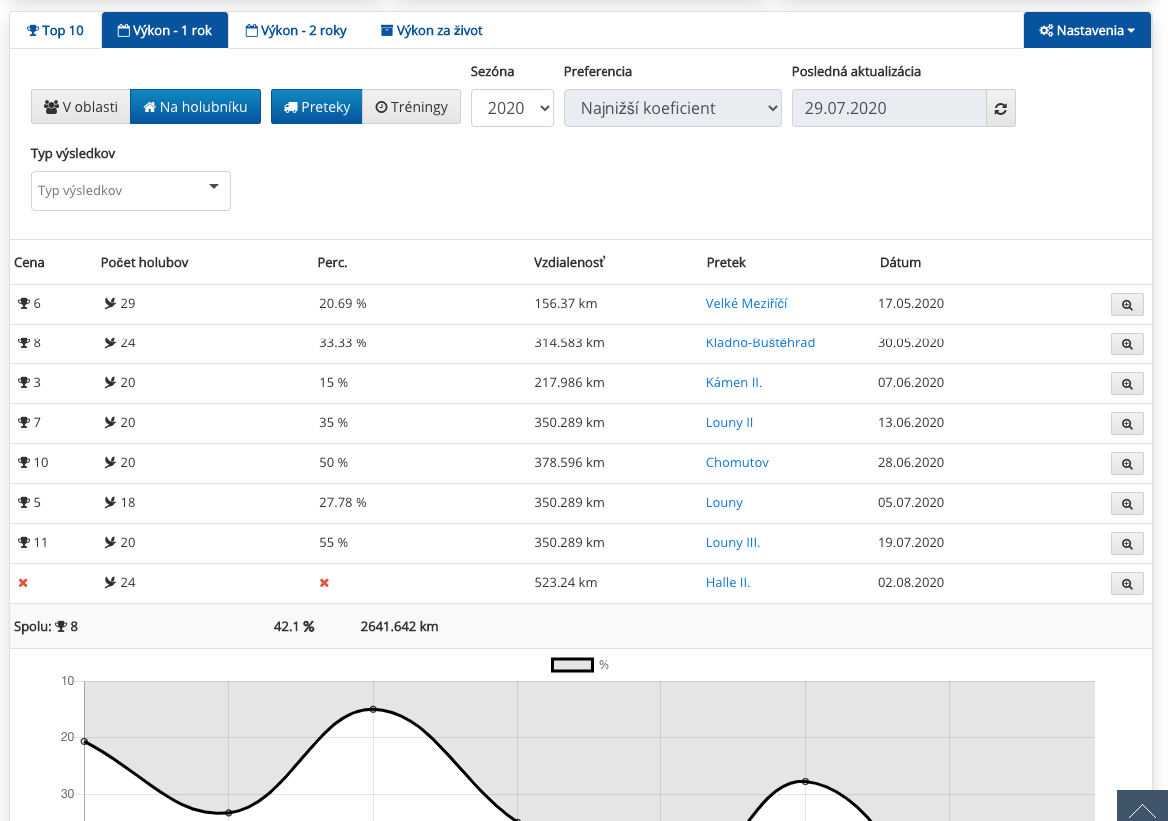This screenshot has width=1168, height=821.
Task: Click magnifier icon for Chomutov row
Action: 1127,463
